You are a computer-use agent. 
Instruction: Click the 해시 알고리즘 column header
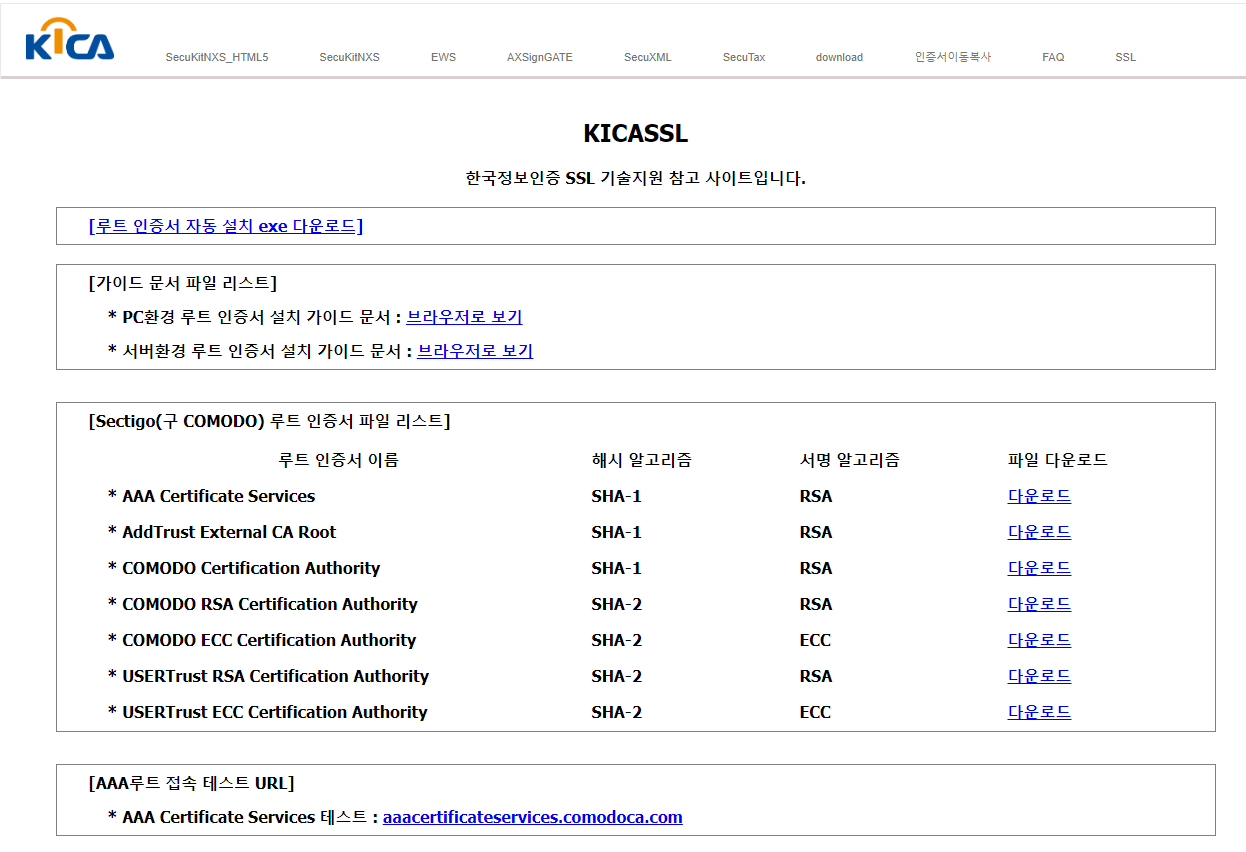pyautogui.click(x=642, y=460)
